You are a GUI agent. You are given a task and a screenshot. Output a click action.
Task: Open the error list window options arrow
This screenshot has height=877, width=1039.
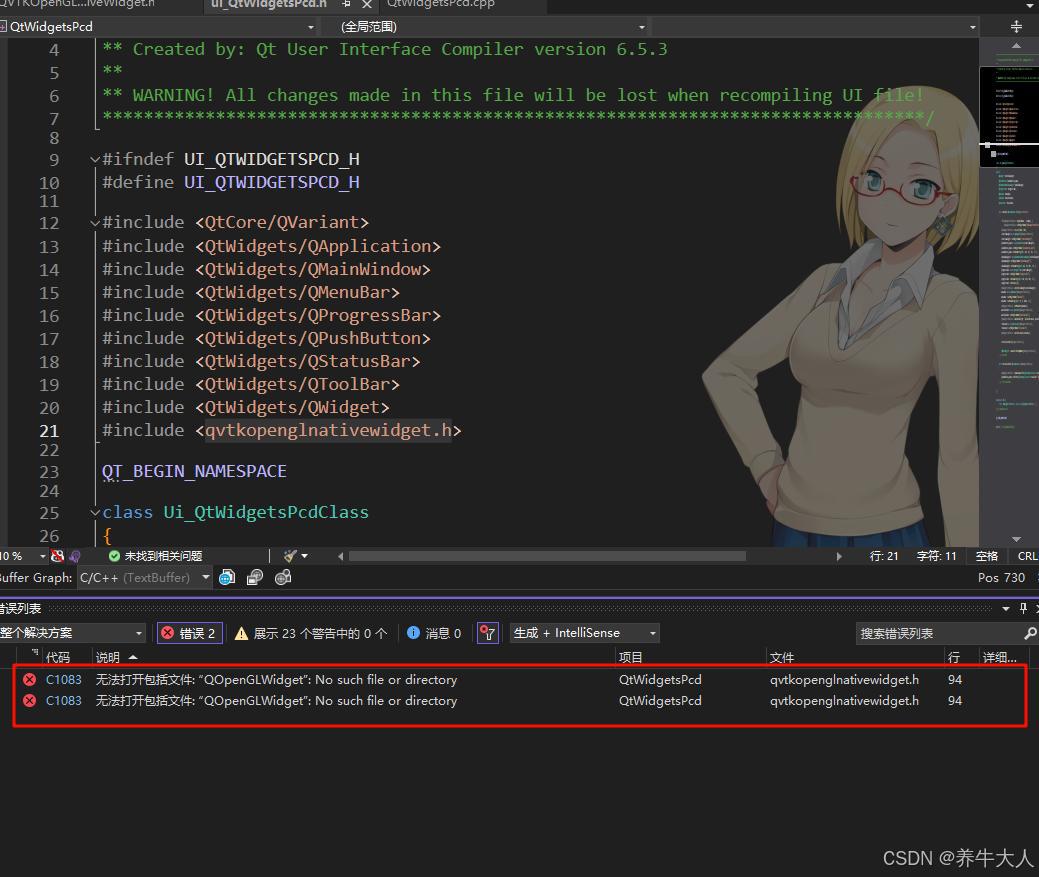(1006, 609)
